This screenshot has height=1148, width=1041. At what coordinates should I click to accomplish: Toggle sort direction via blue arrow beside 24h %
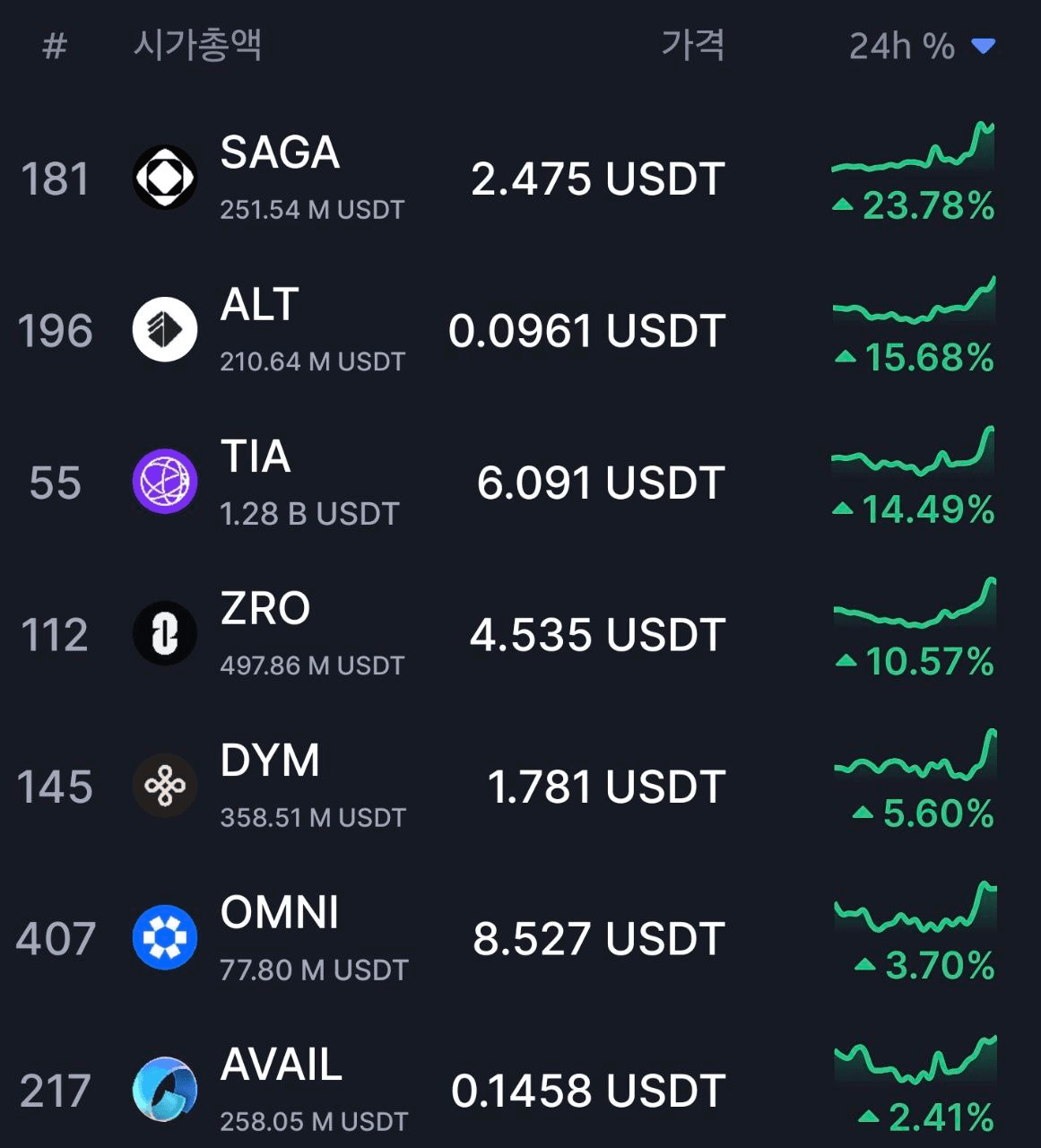click(x=984, y=47)
